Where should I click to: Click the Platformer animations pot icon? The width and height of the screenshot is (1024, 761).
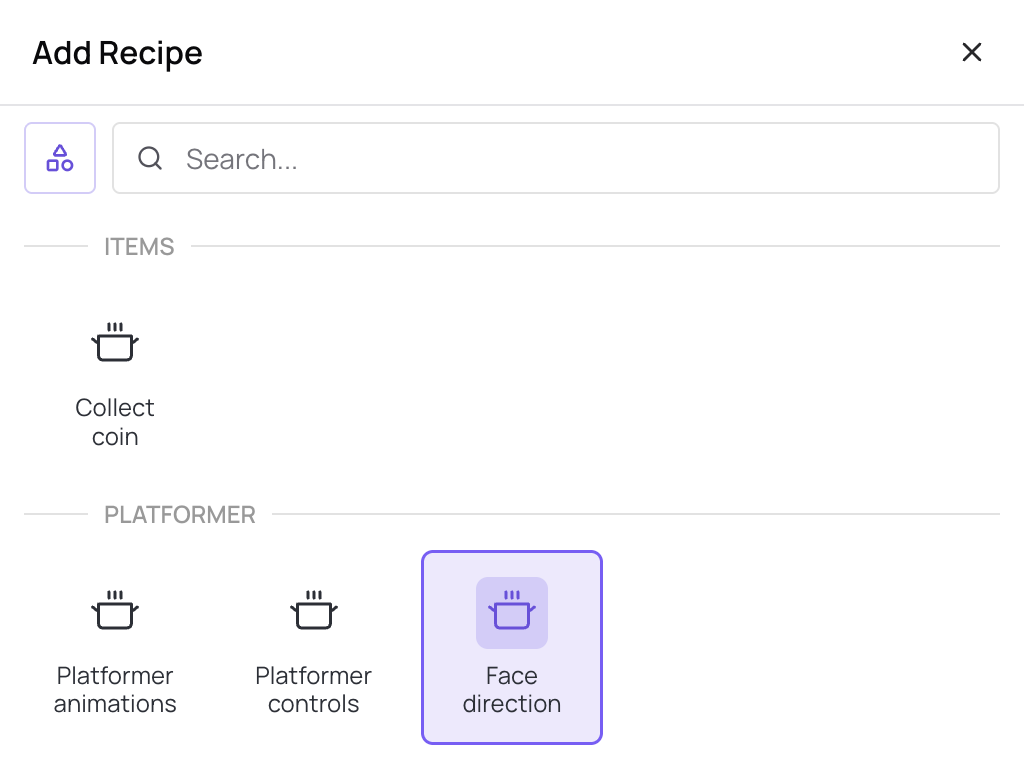[115, 611]
